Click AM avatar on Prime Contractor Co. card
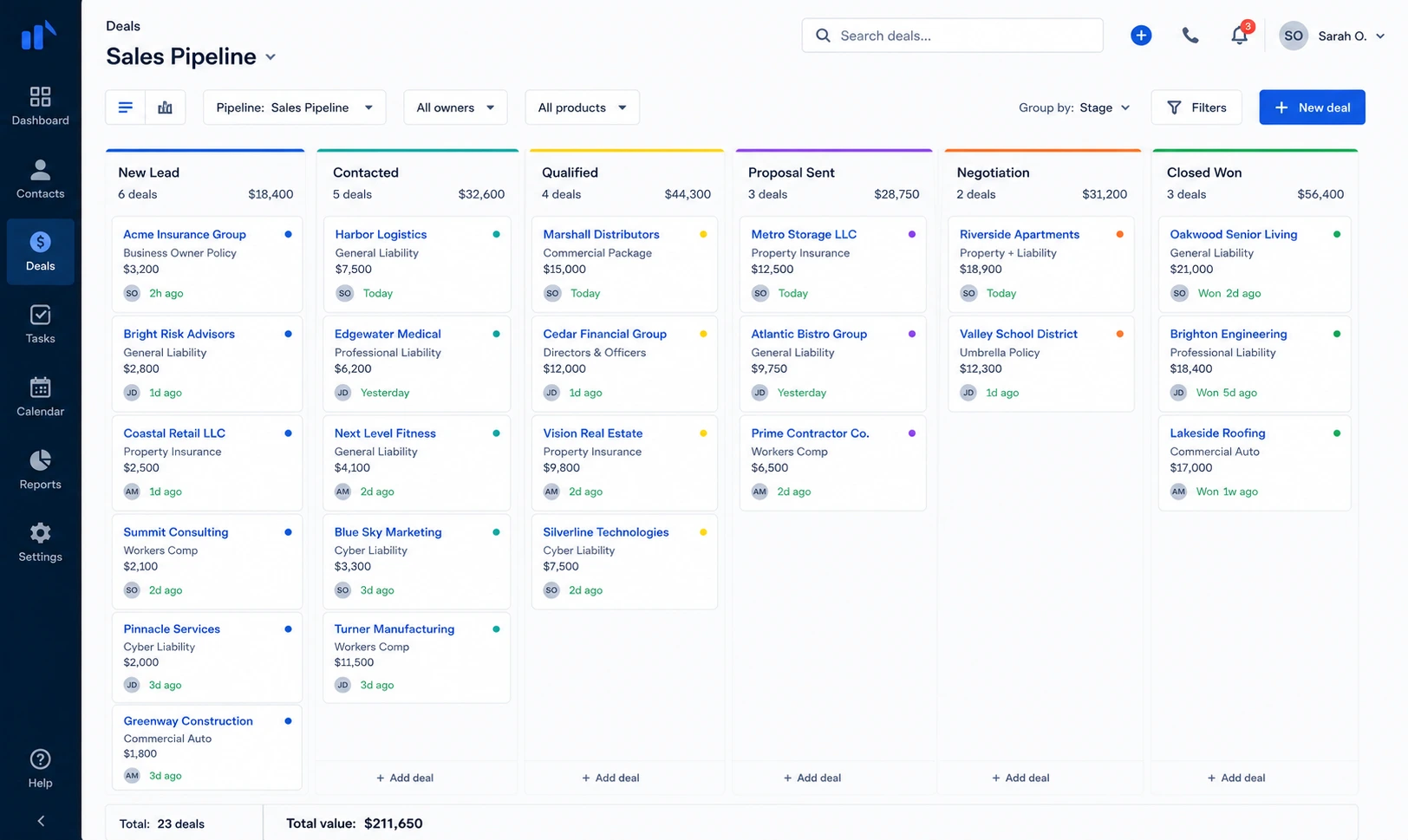The height and width of the screenshot is (840, 1408). pos(759,492)
